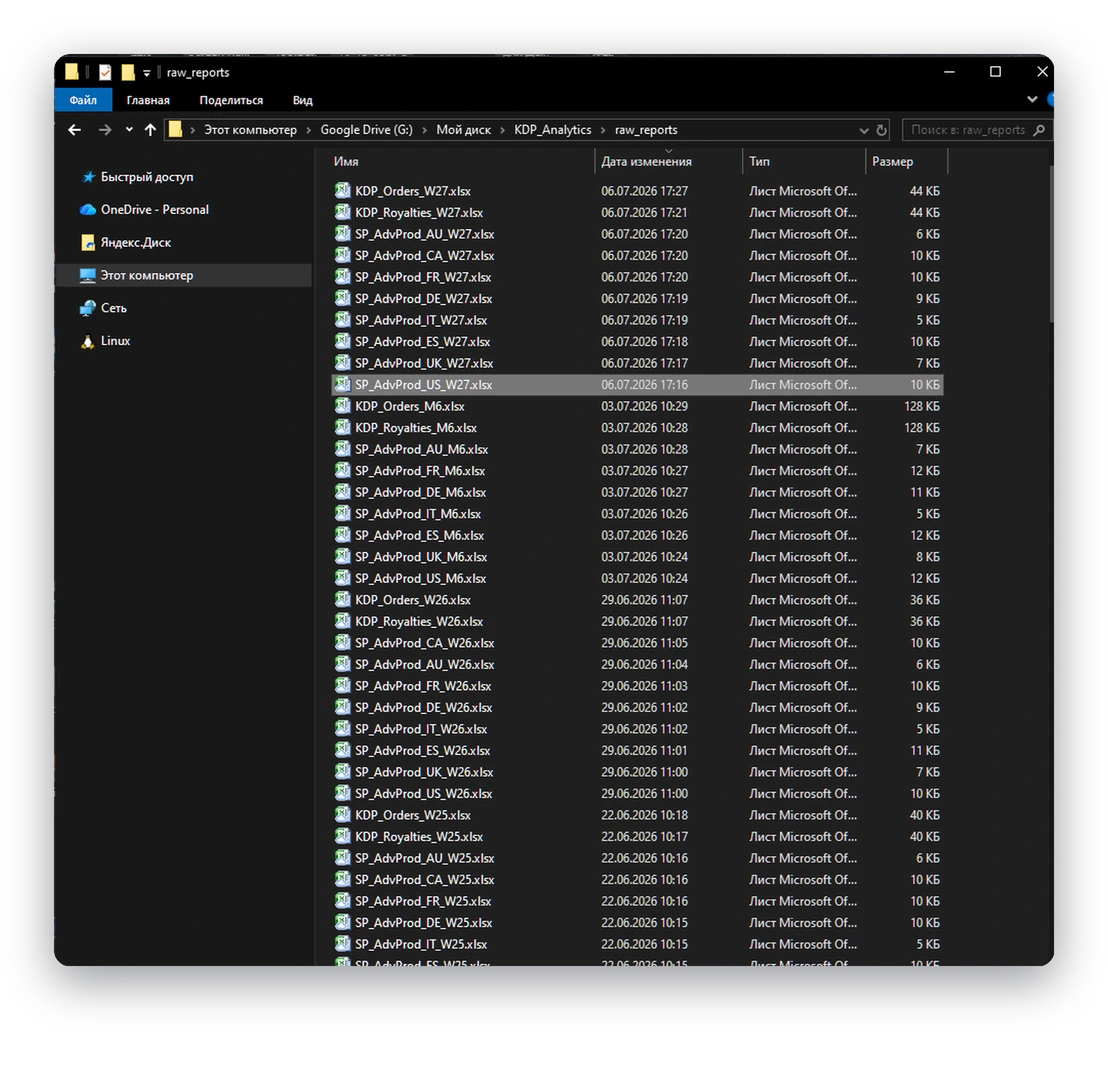The width and height of the screenshot is (1108, 1066).
Task: Refresh the raw_reports folder view
Action: tap(881, 130)
